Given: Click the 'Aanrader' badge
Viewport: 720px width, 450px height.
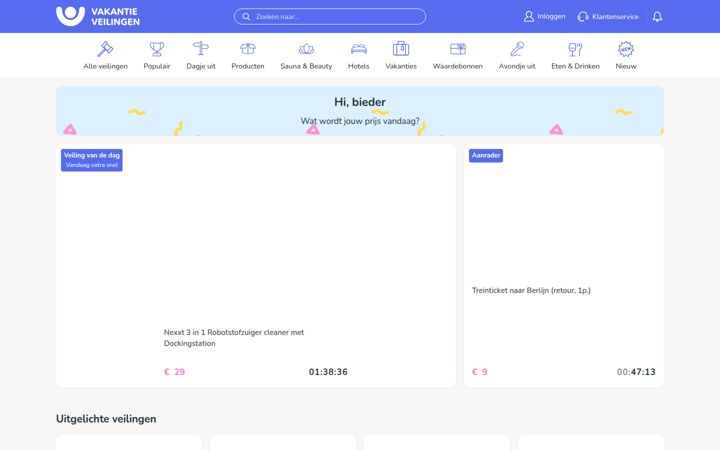Looking at the screenshot, I should point(486,155).
